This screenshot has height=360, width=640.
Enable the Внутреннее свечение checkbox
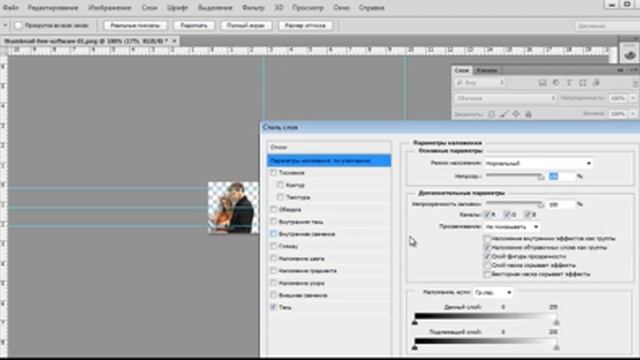(x=273, y=234)
